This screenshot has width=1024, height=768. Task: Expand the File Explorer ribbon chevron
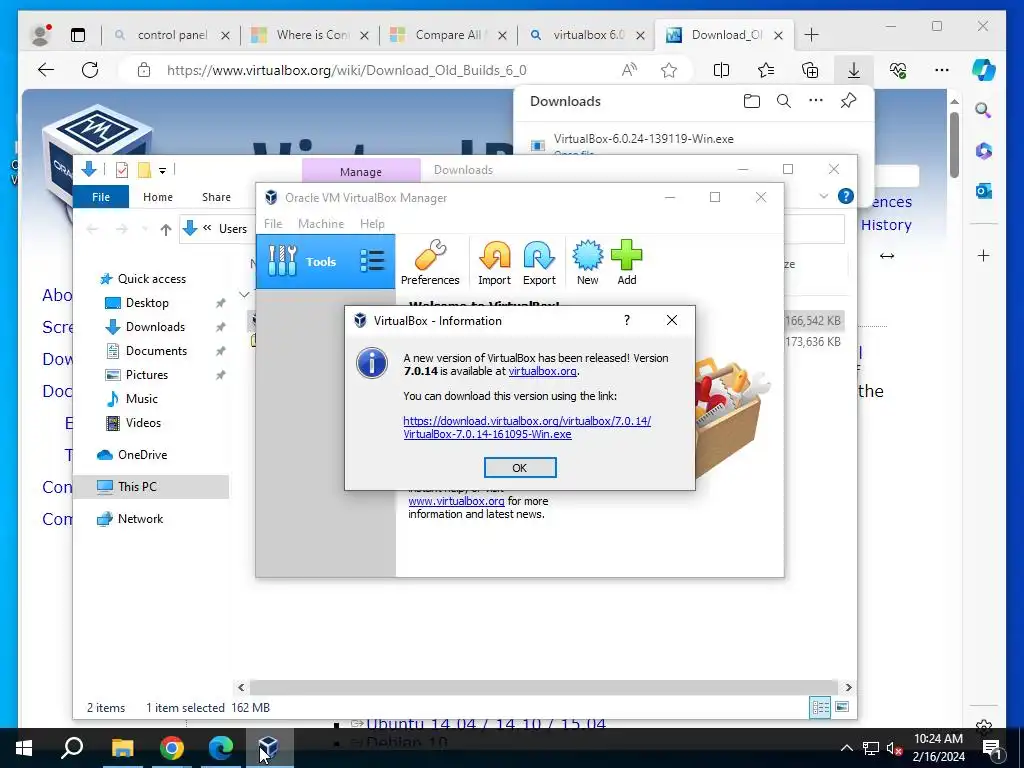click(823, 196)
